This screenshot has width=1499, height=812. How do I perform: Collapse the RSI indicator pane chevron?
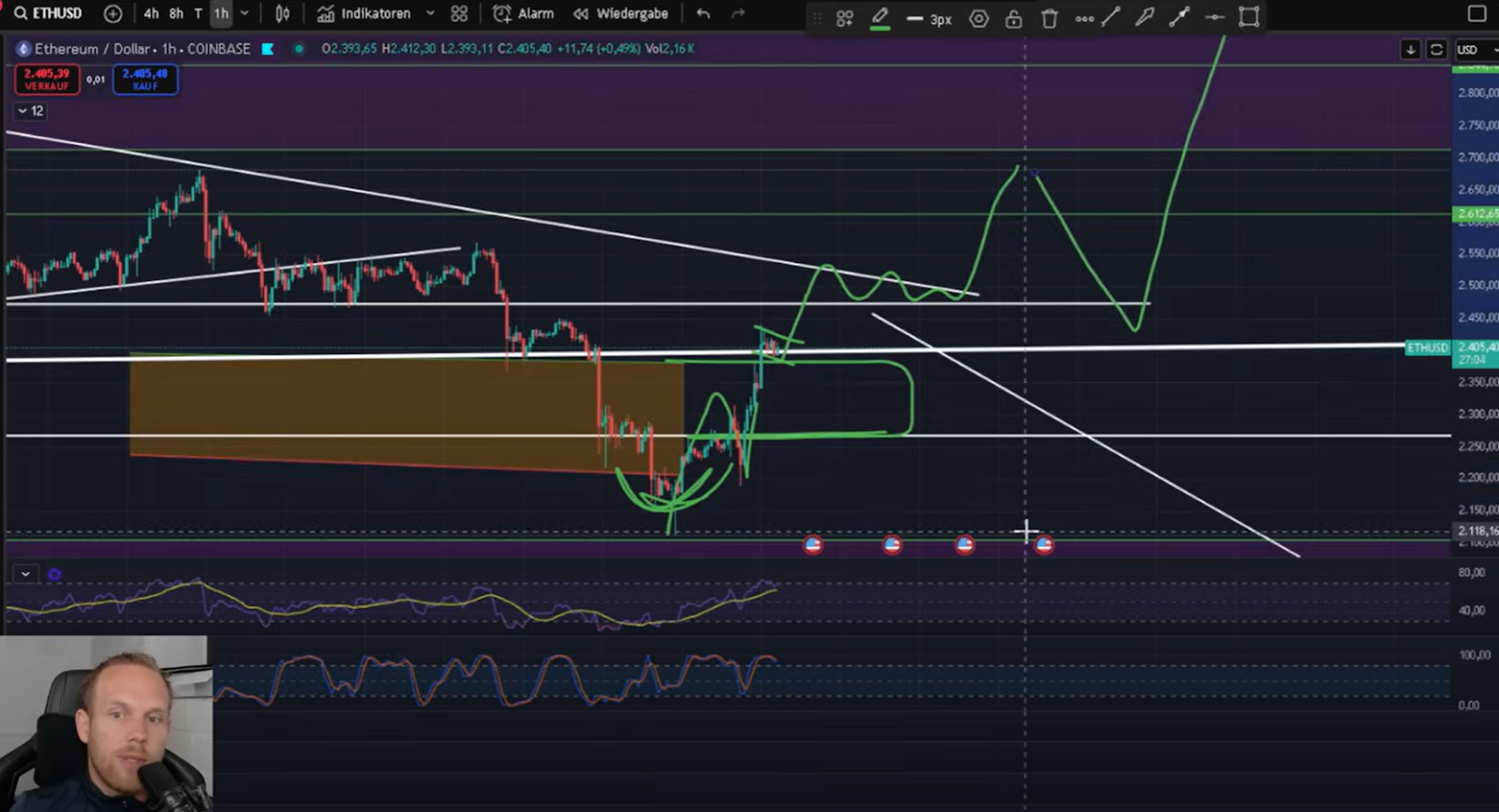tap(25, 574)
